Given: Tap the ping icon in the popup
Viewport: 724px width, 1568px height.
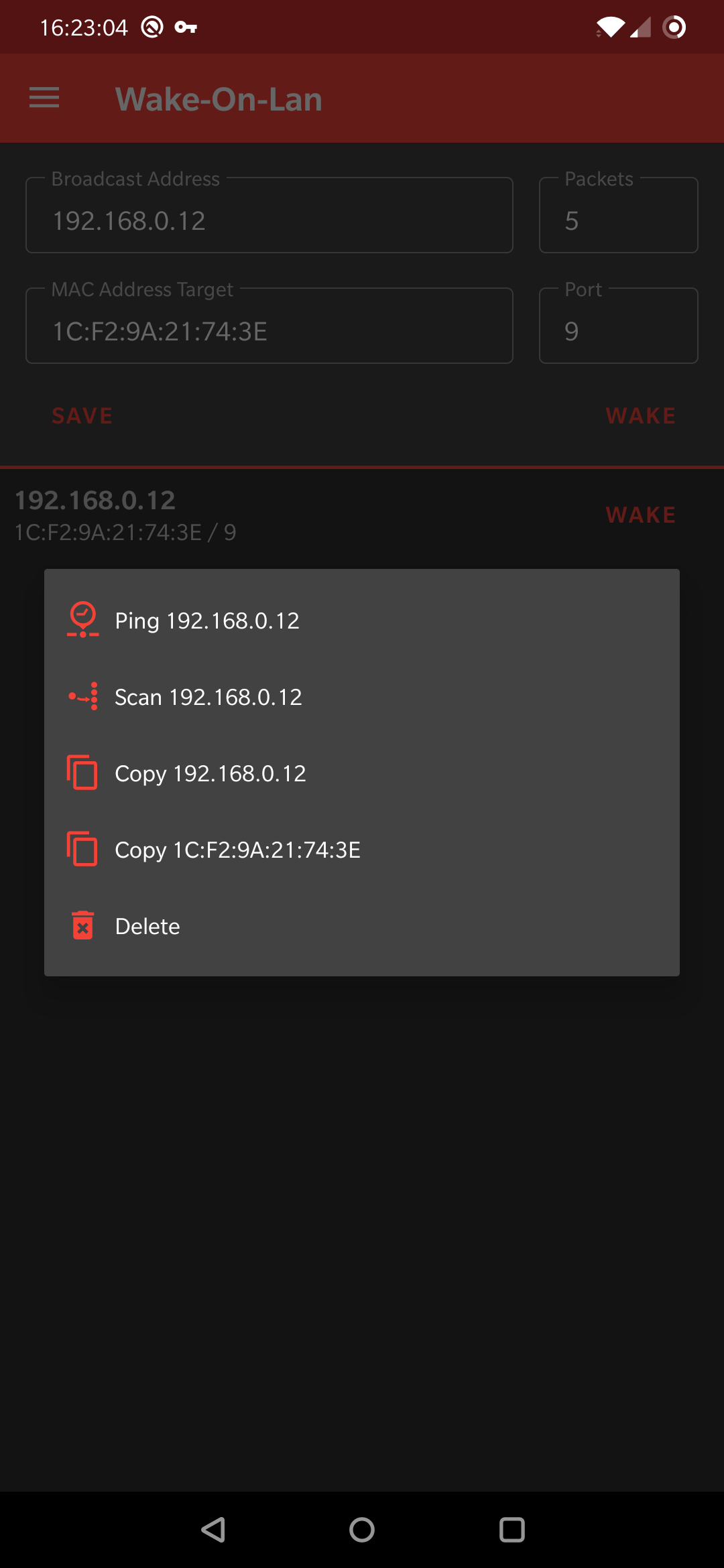Looking at the screenshot, I should pos(83,620).
